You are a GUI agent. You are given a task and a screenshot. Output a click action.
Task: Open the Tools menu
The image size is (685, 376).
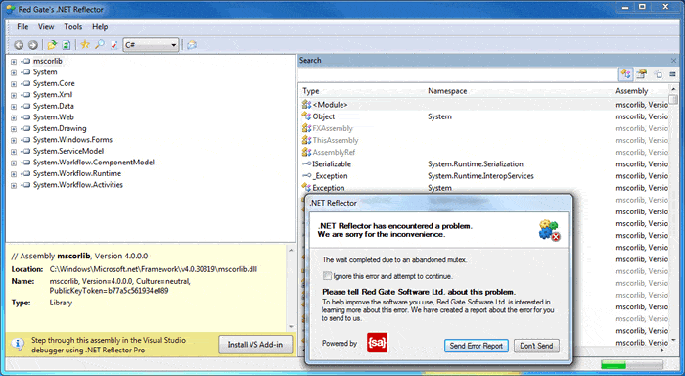coord(73,27)
